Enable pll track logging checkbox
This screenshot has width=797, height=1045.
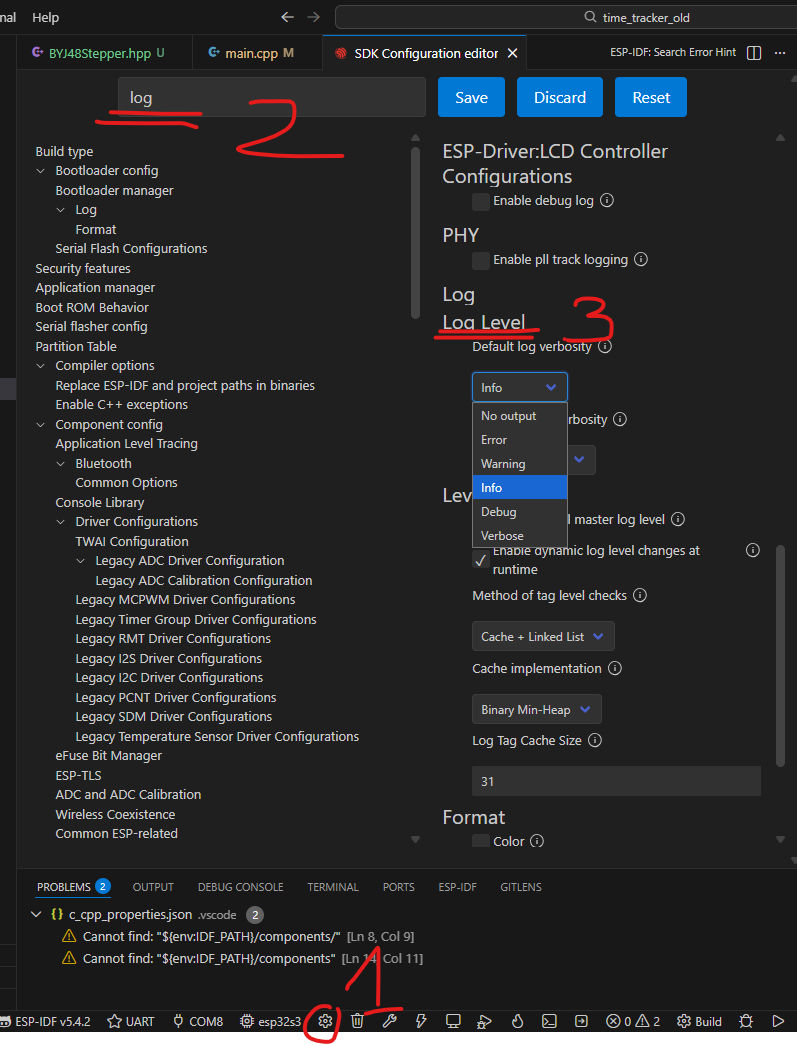pos(481,260)
